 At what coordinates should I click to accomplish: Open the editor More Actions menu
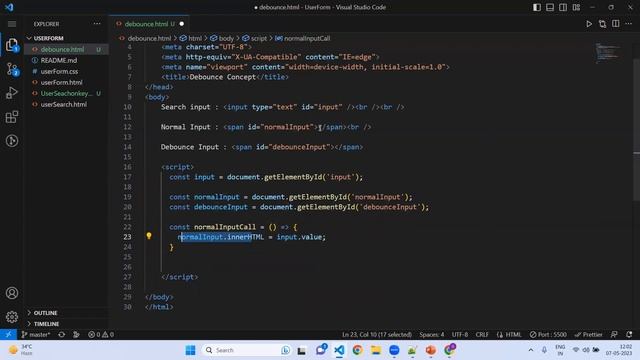click(x=629, y=24)
